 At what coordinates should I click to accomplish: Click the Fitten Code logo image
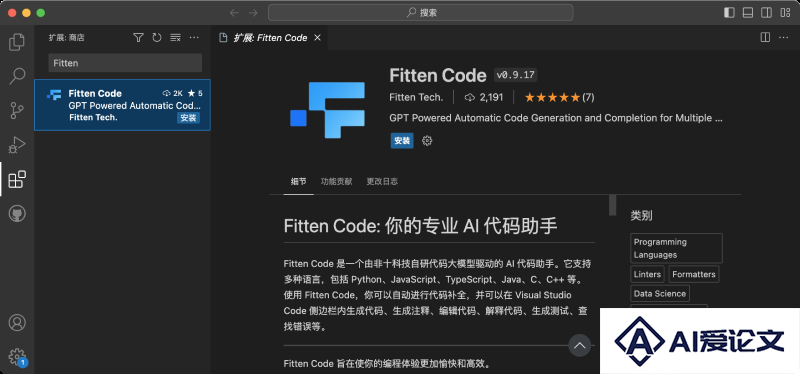coord(327,110)
